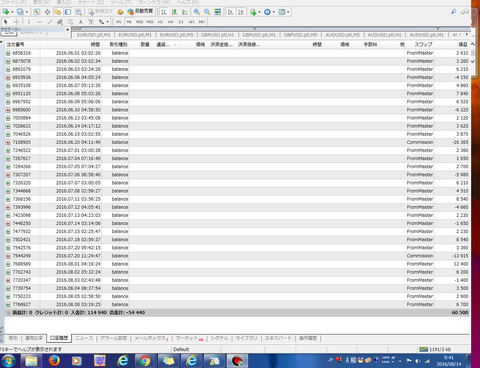The image size is (480, 368).
Task: Select the Fibonacci retracement tool
Action: (70, 22)
